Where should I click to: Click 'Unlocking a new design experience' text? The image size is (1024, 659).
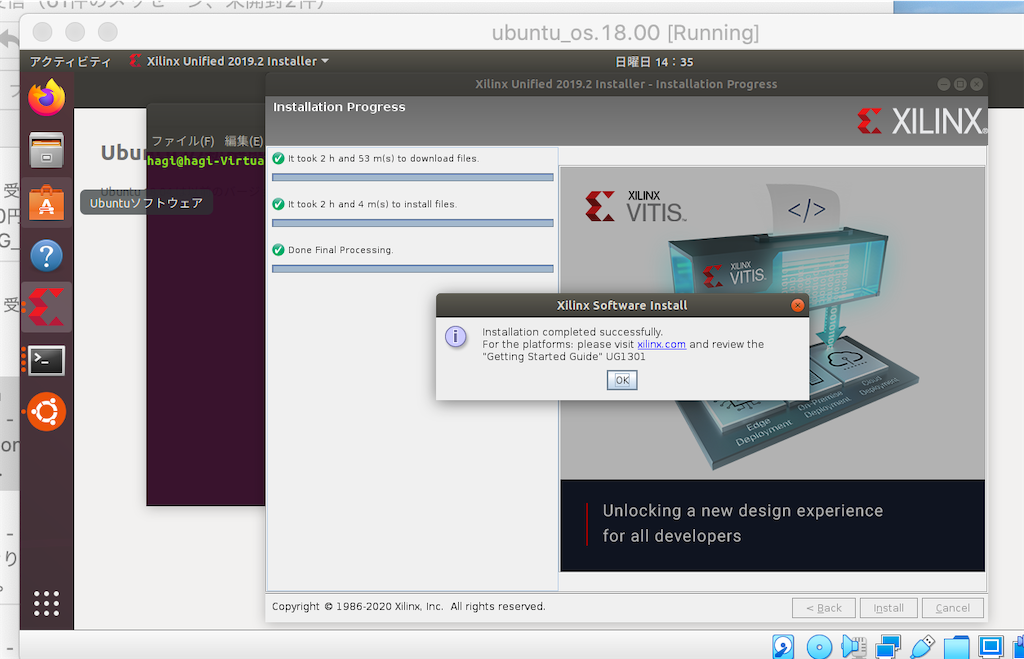point(743,511)
